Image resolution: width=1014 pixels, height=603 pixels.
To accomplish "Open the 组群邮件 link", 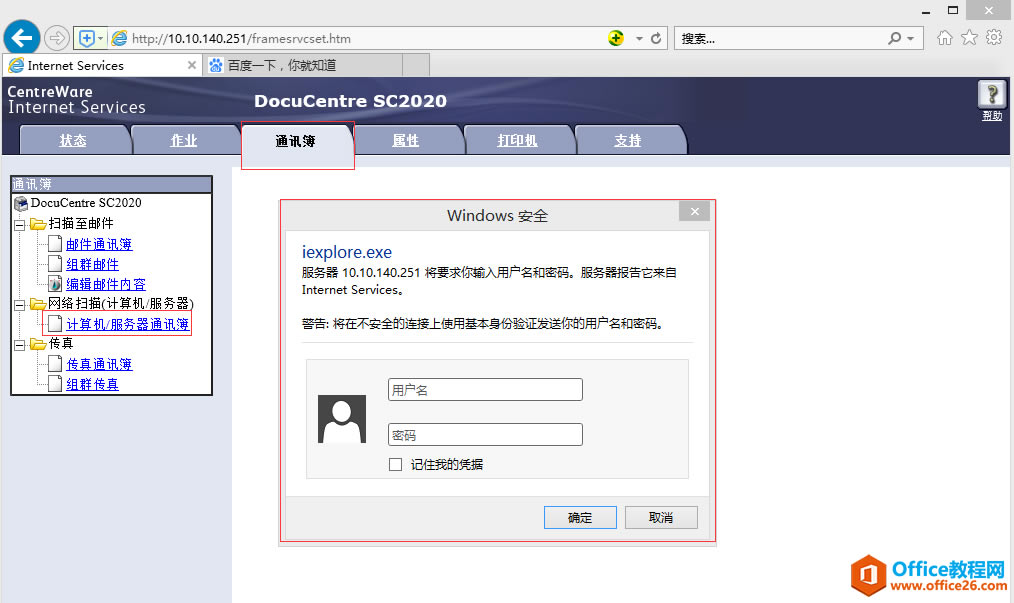I will (x=92, y=265).
